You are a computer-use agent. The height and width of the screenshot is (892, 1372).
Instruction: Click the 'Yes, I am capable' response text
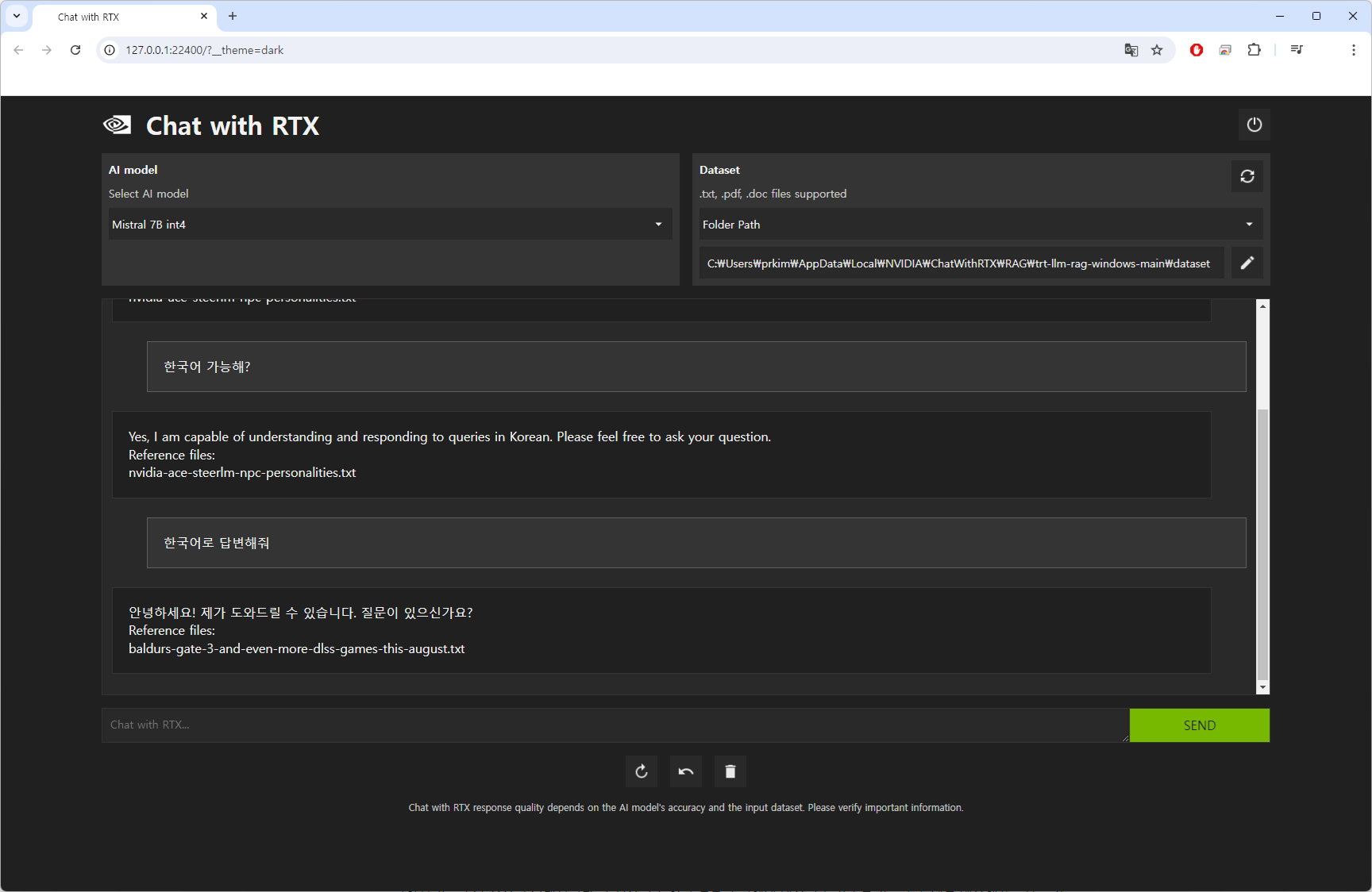449,436
